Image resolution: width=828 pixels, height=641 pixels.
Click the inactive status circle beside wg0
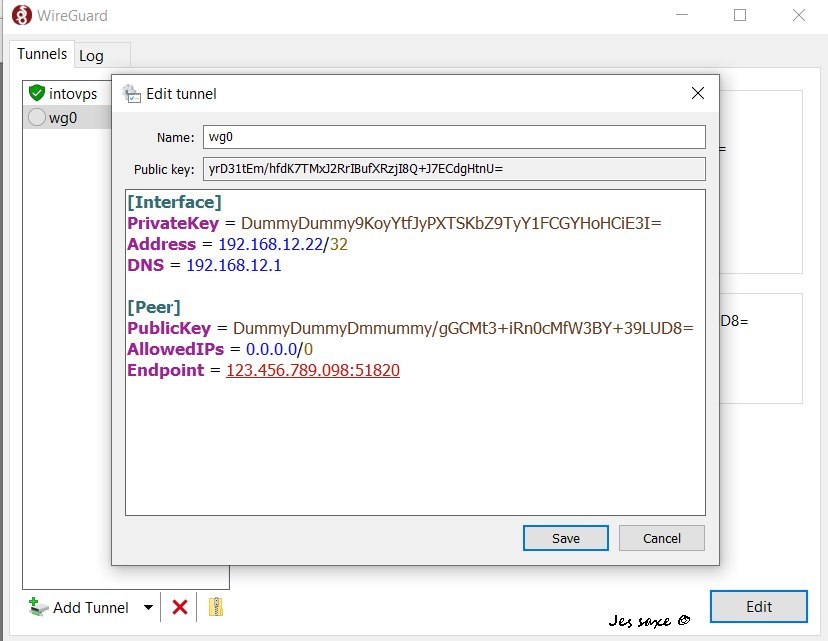[x=36, y=117]
